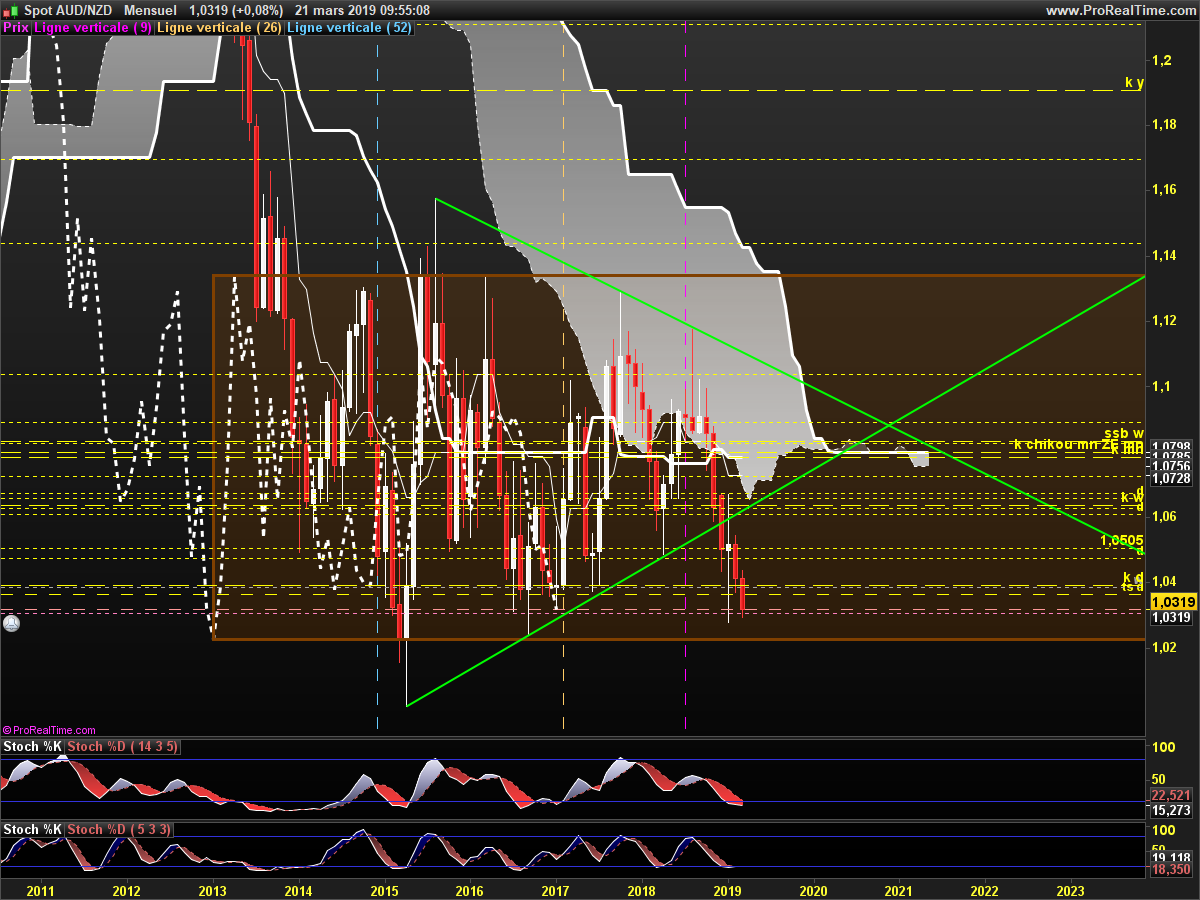The image size is (1200, 900).
Task: Click the 18,350 stochastic value tag
Action: [x=1172, y=871]
